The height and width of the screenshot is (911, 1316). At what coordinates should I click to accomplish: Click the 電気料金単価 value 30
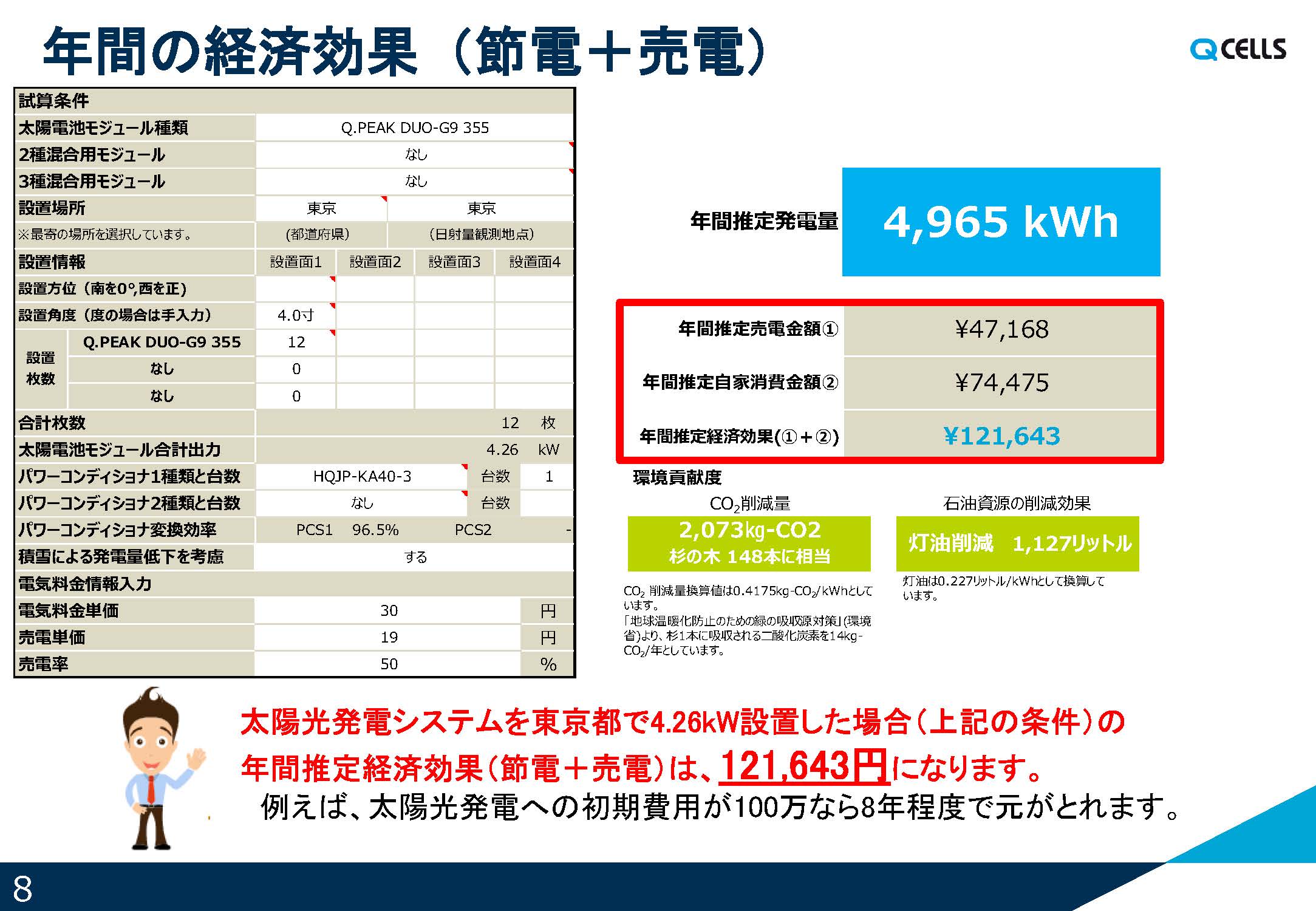(389, 610)
